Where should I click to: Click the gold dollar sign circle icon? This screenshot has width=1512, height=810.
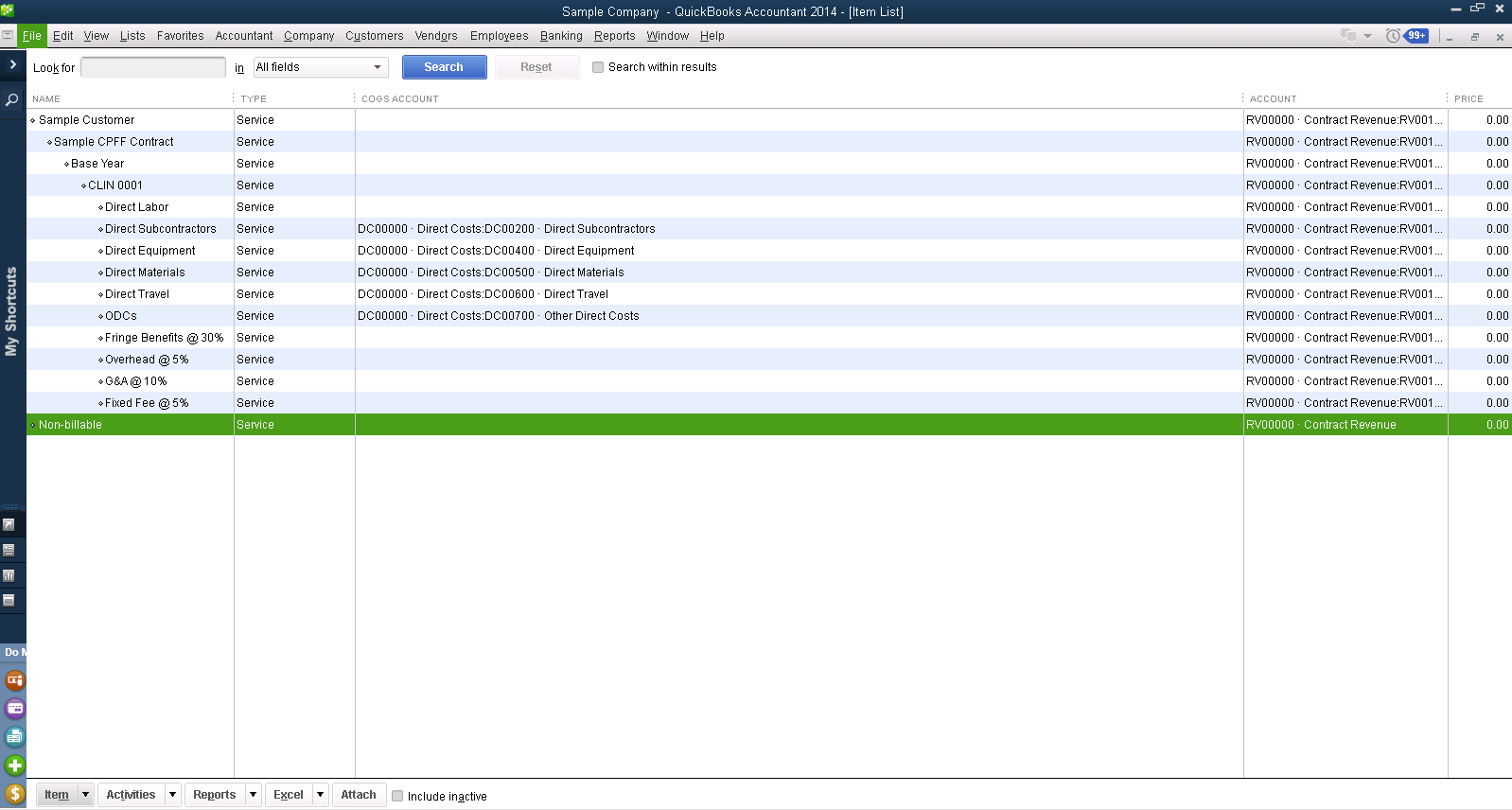pyautogui.click(x=15, y=794)
